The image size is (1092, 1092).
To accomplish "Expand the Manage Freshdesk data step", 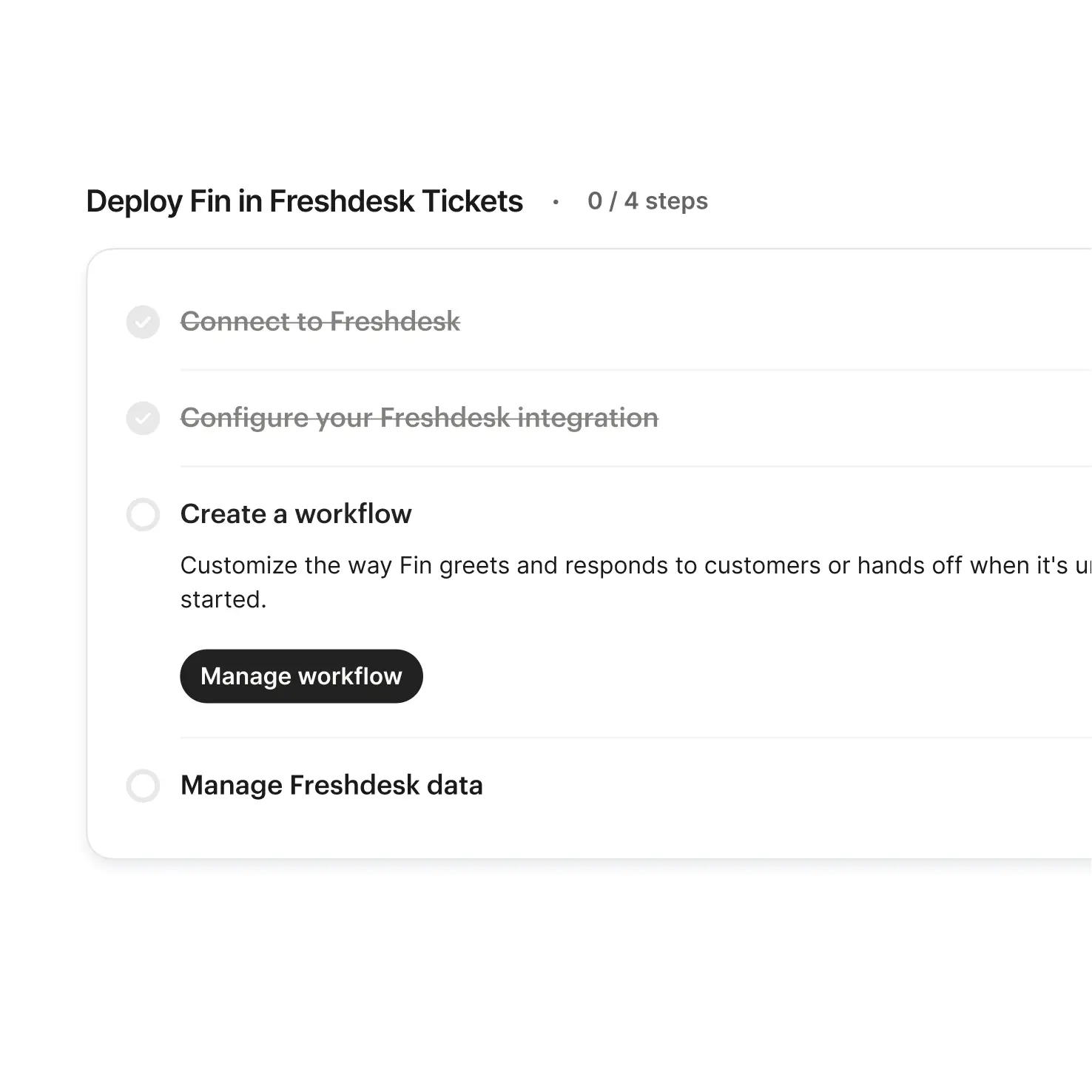I will (x=331, y=786).
